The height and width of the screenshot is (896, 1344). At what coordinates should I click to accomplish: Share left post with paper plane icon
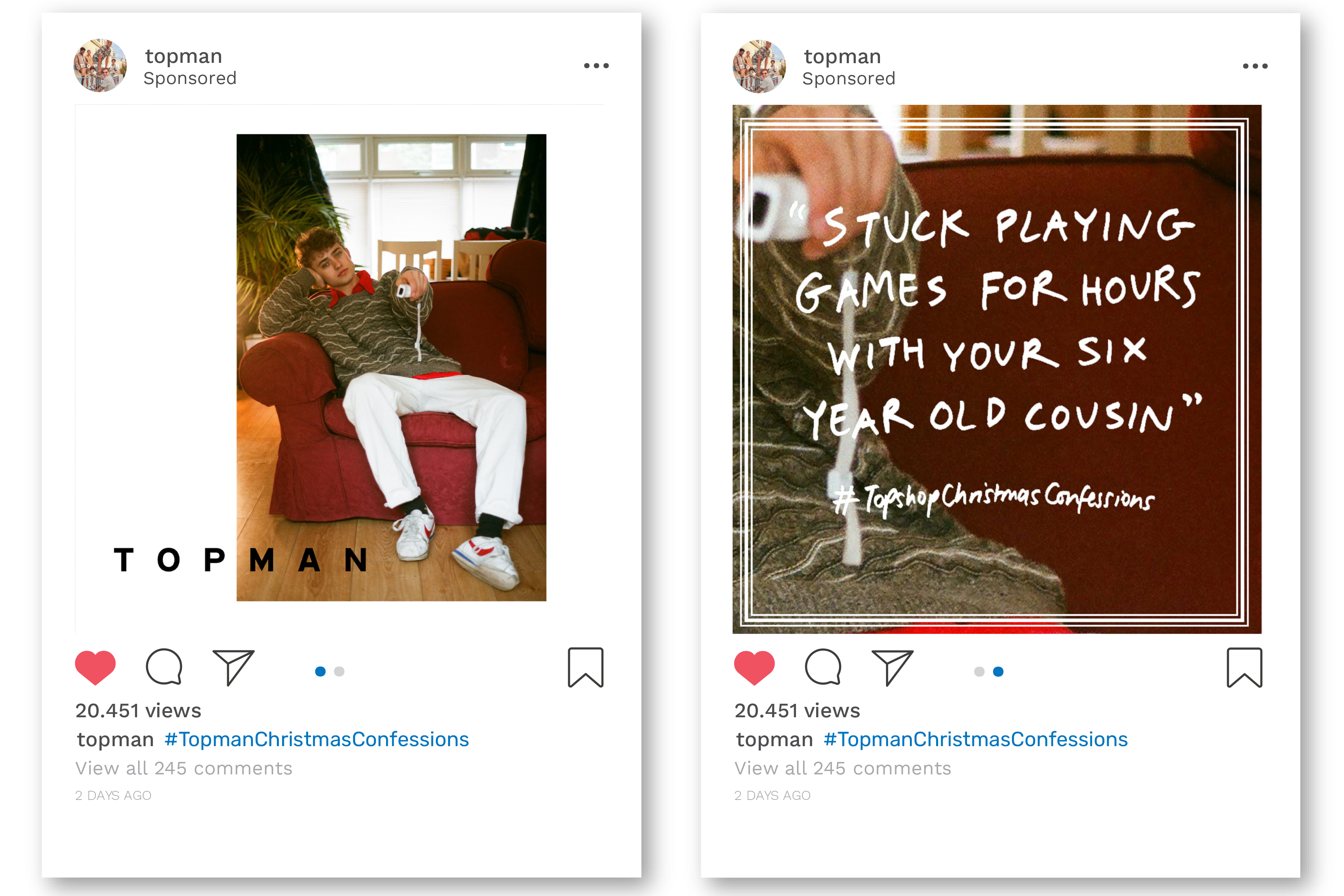(233, 668)
